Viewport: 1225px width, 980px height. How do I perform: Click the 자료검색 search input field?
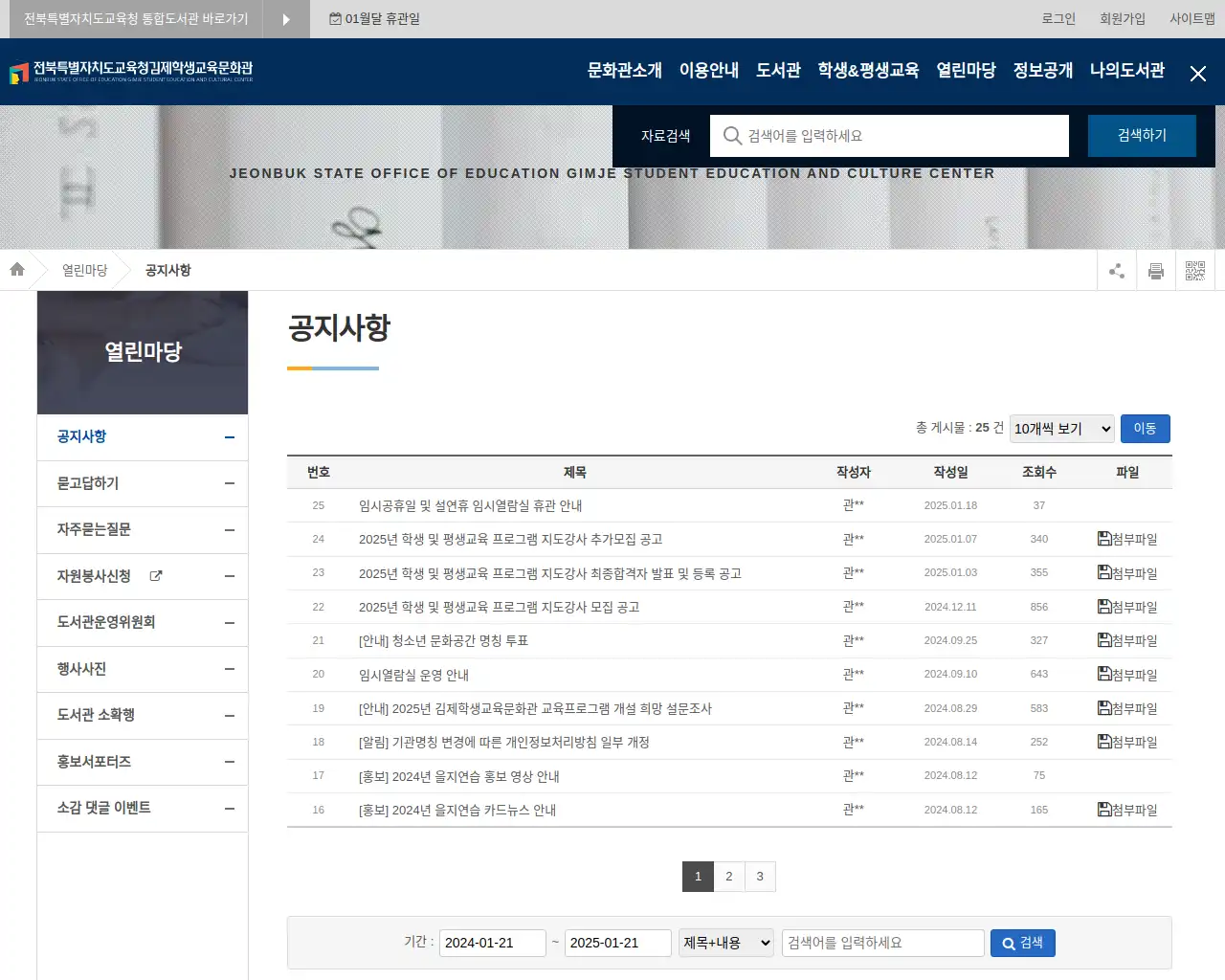click(x=889, y=136)
